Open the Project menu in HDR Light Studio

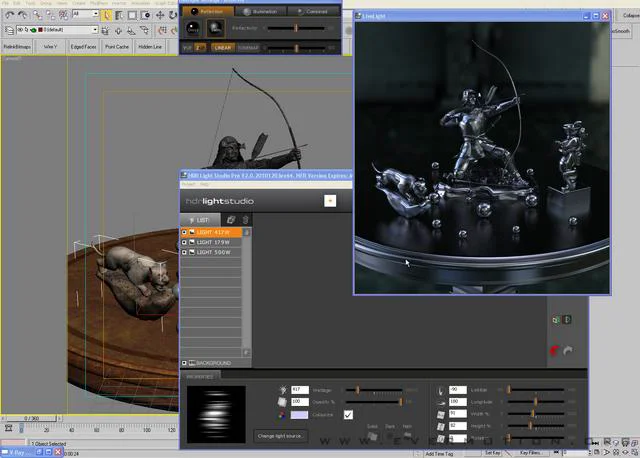[x=189, y=184]
